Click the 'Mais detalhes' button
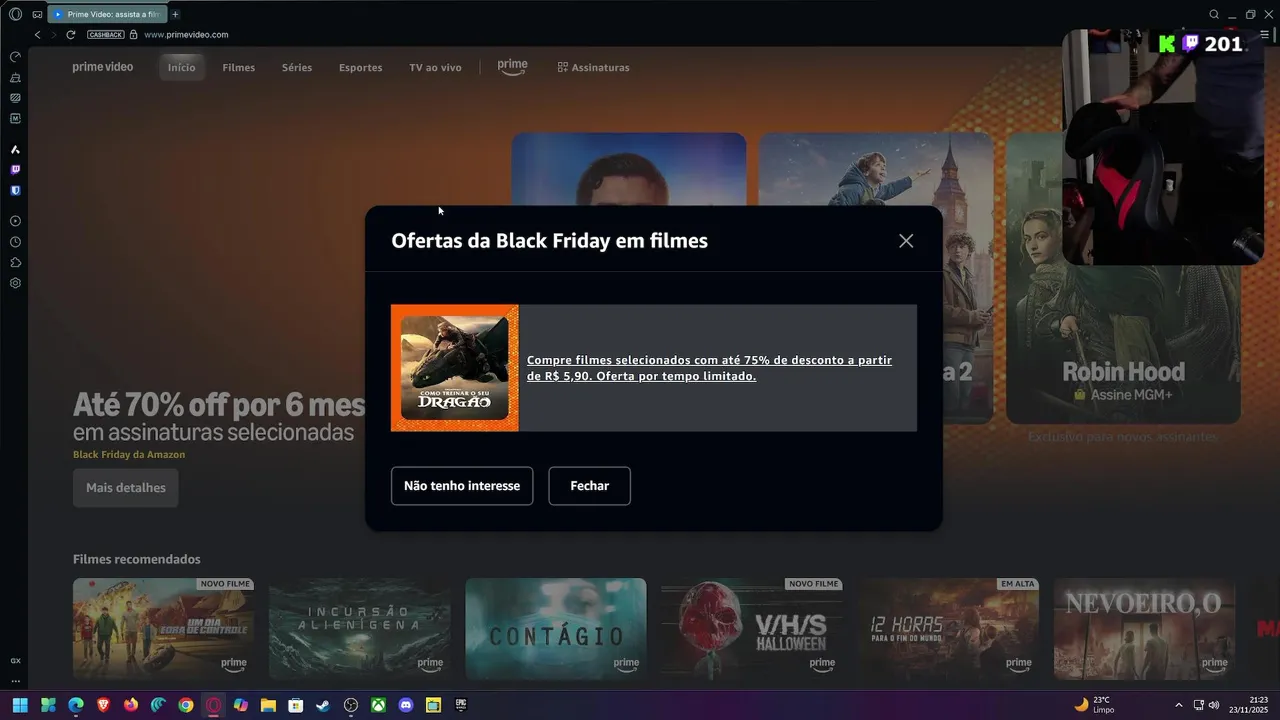The height and width of the screenshot is (720, 1280). tap(126, 488)
